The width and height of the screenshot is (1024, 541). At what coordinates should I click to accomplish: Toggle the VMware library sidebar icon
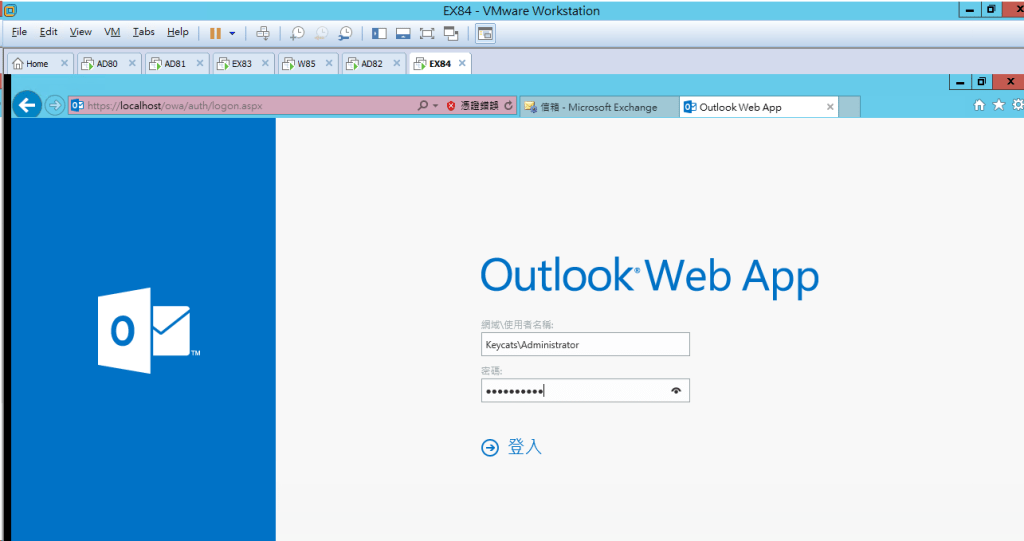point(379,33)
